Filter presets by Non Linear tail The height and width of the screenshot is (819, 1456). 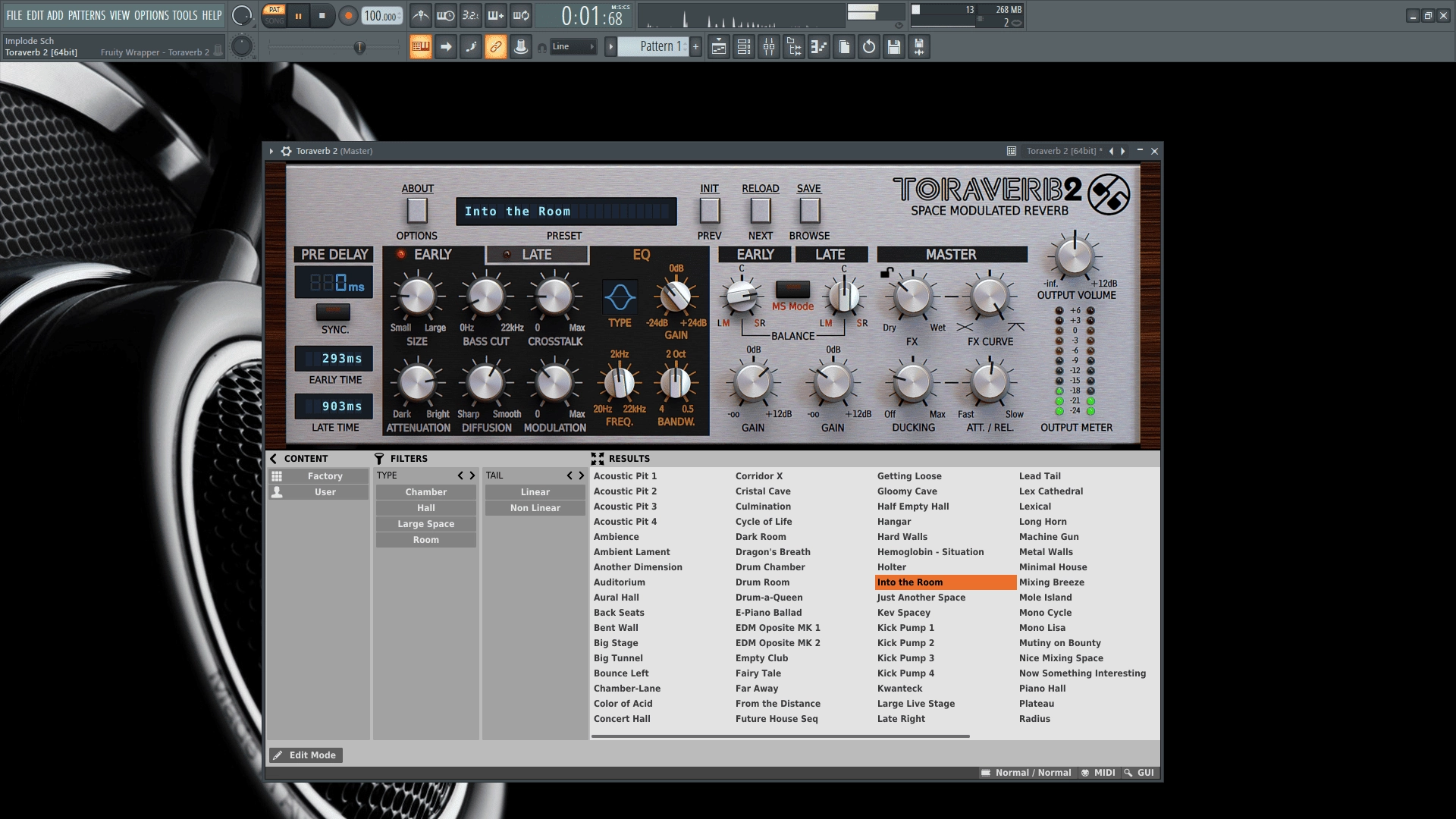pos(535,508)
